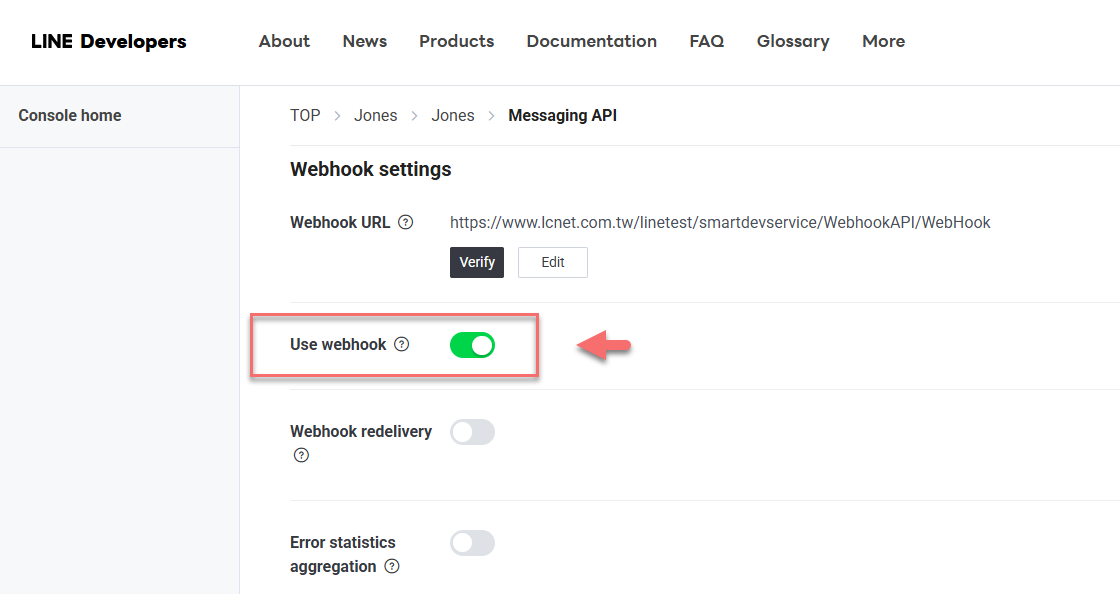The height and width of the screenshot is (594, 1120).
Task: Open the FAQ page
Action: 706,41
